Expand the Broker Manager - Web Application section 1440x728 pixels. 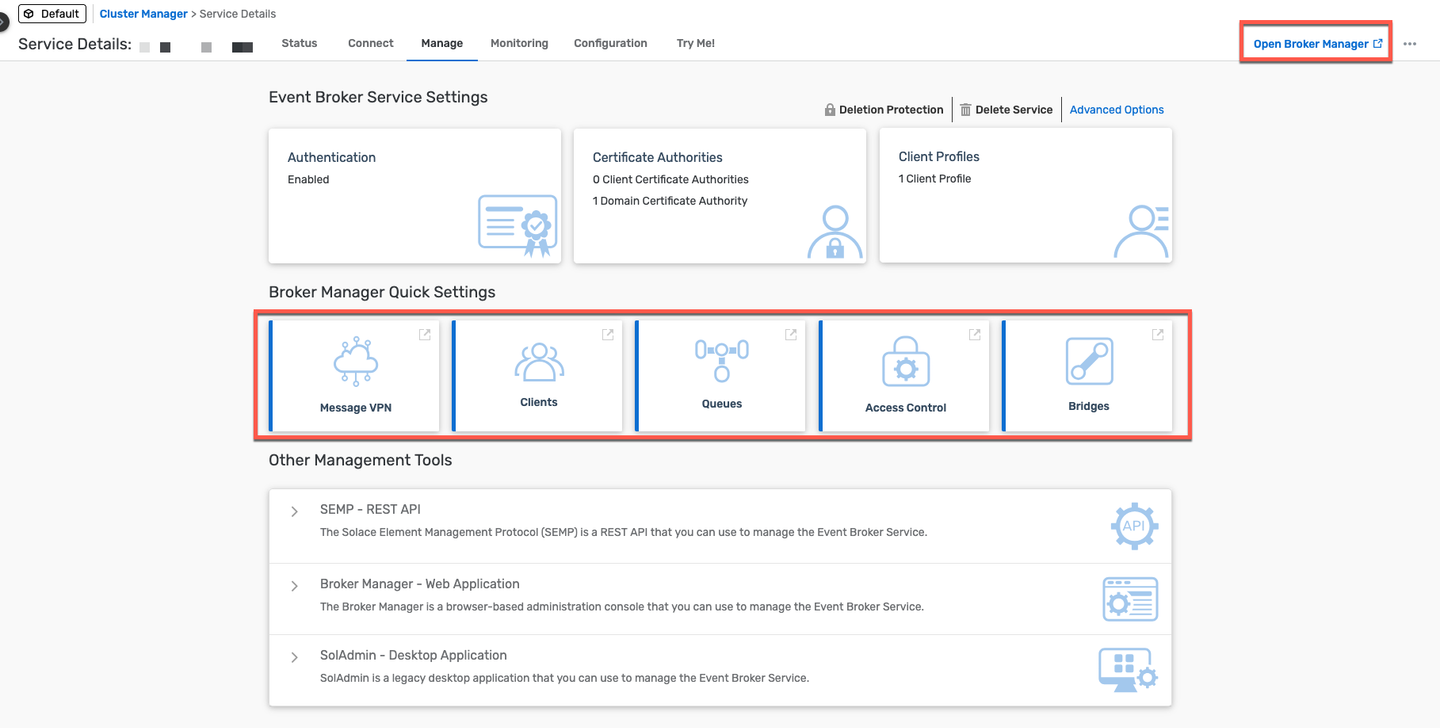(295, 586)
